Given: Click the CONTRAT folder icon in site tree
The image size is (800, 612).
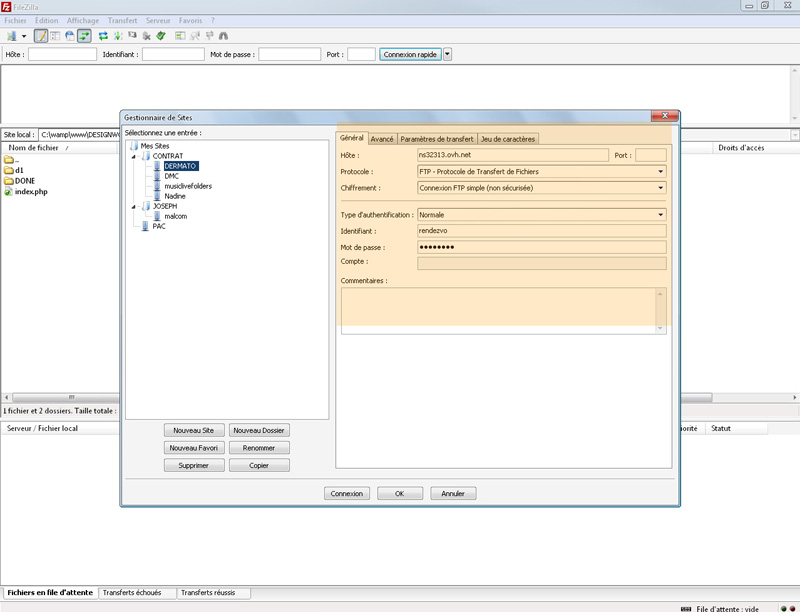Looking at the screenshot, I should click(146, 156).
